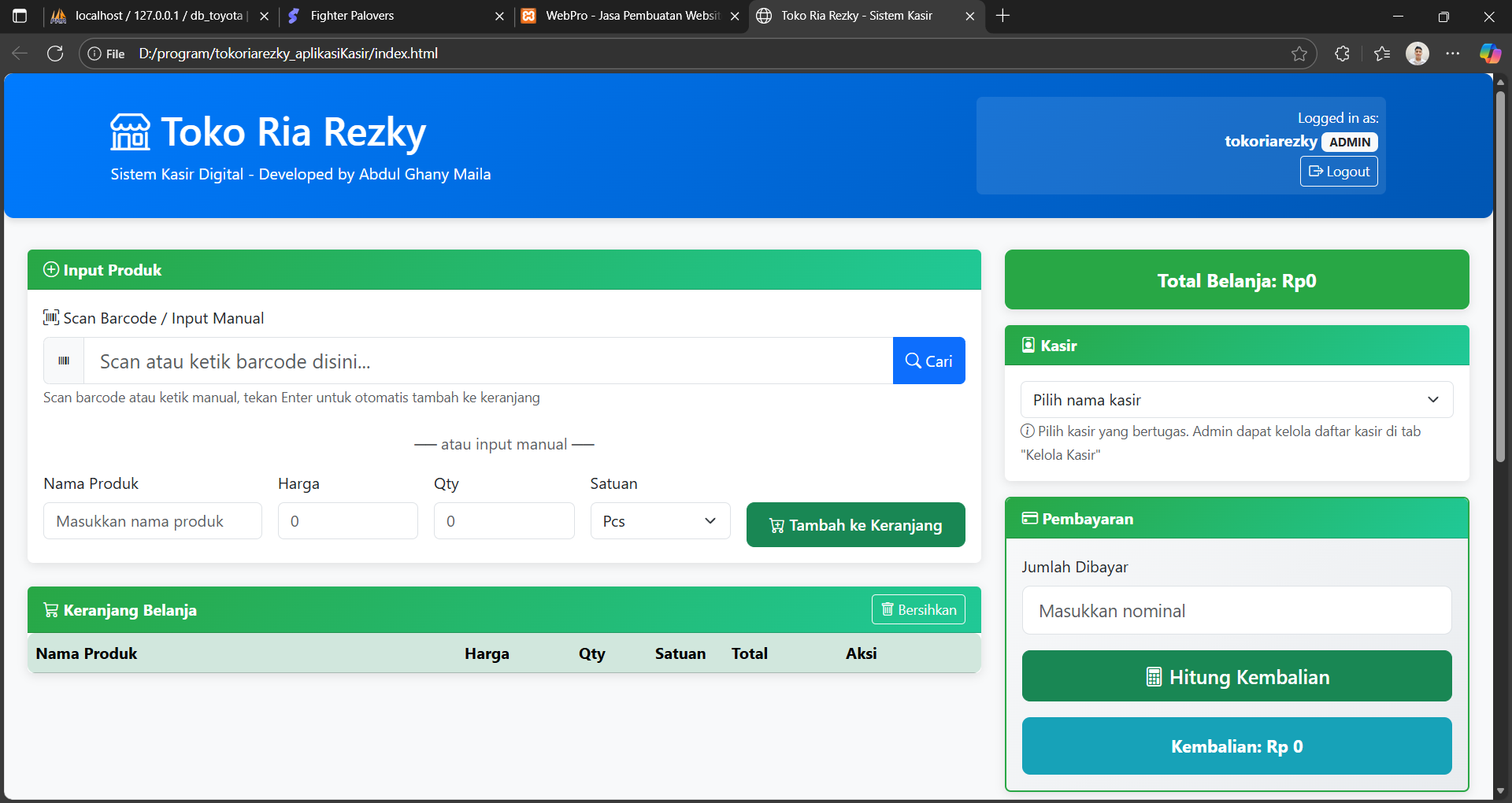
Task: Open the Copilot icon in the toolbar
Action: point(1490,54)
